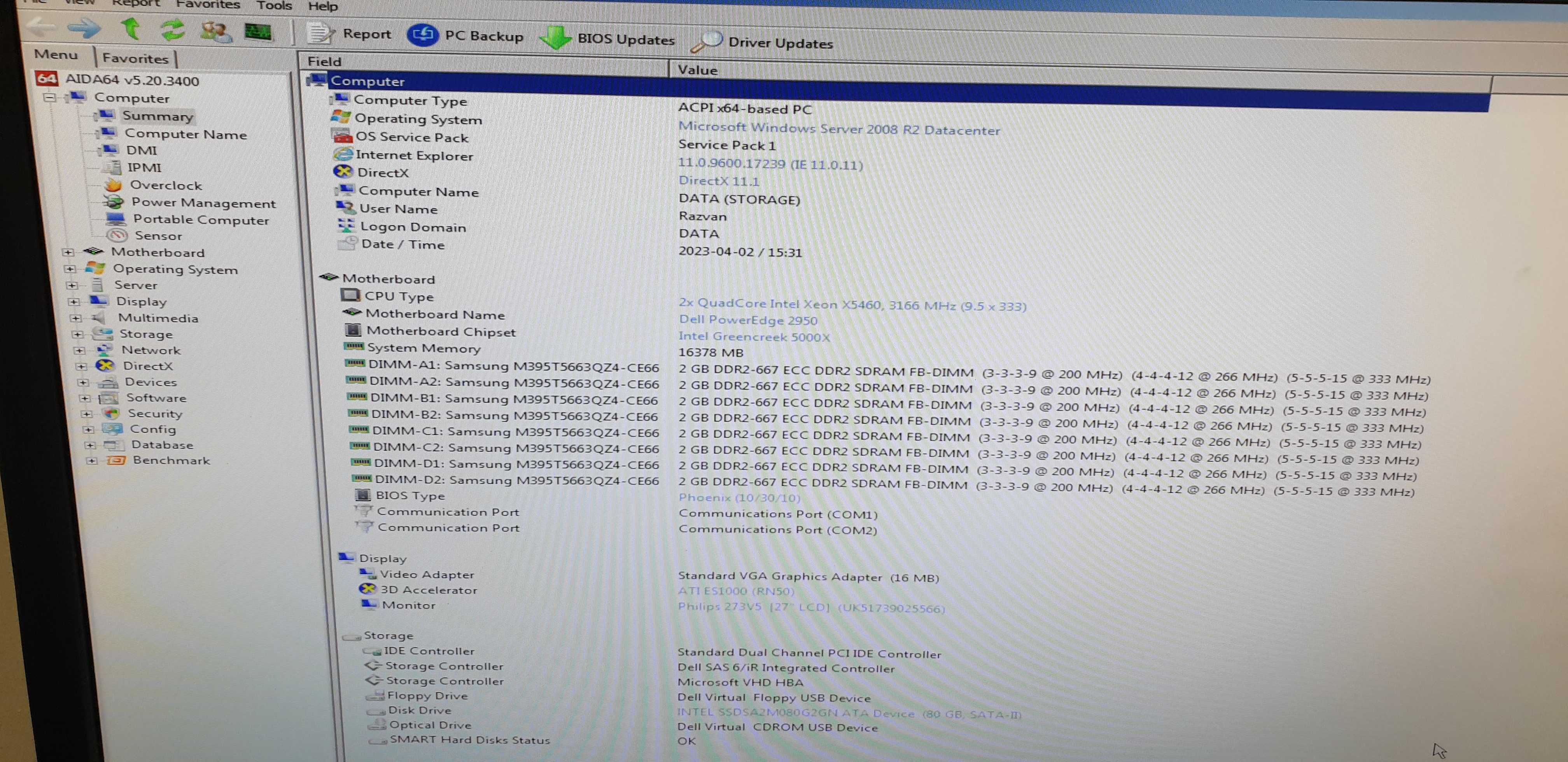Open the users icon in toolbar
This screenshot has height=762, width=1568.
[215, 31]
